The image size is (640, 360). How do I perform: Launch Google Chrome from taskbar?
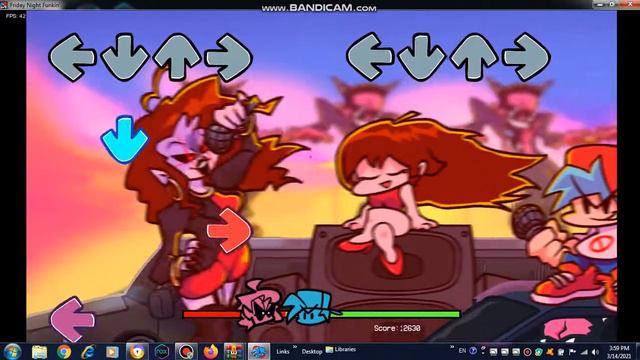(64, 351)
